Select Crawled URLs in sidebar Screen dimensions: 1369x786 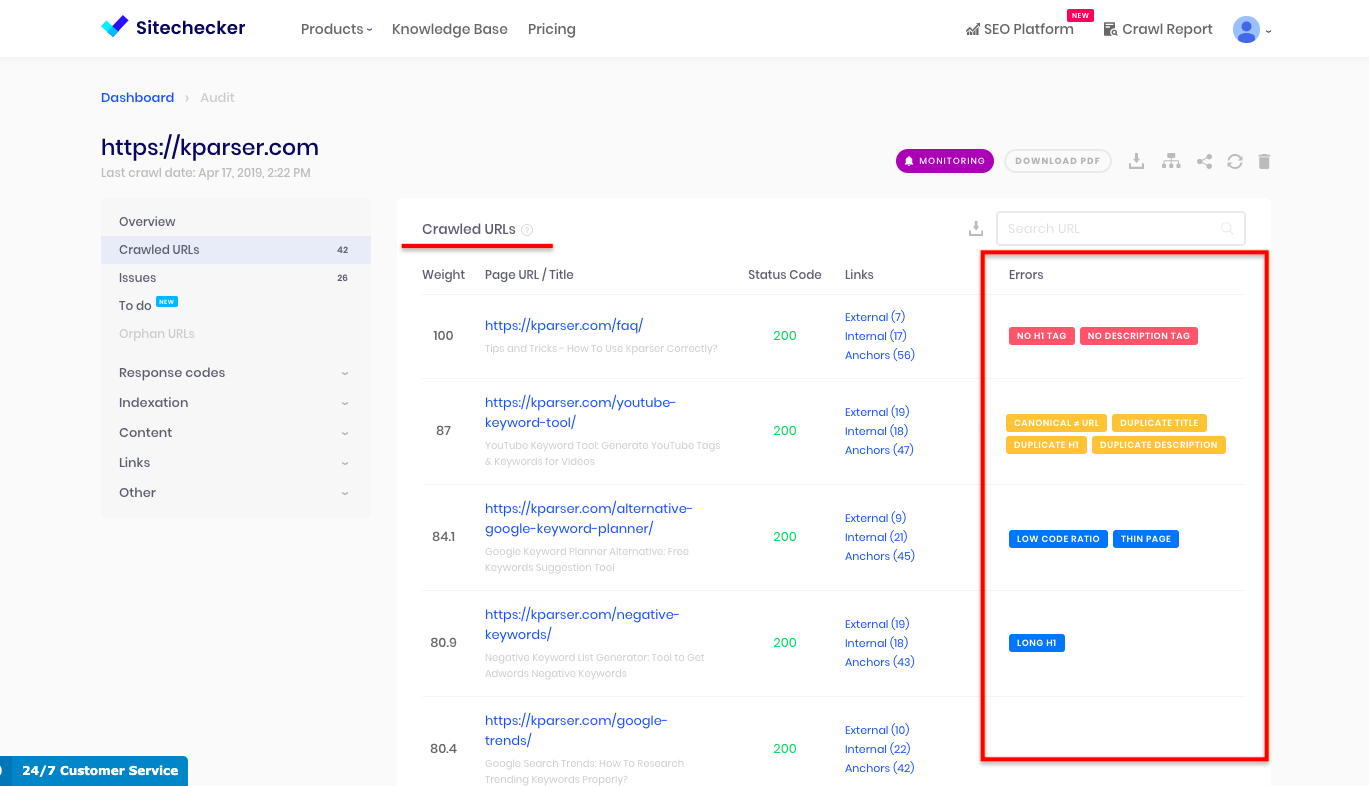[x=235, y=250]
